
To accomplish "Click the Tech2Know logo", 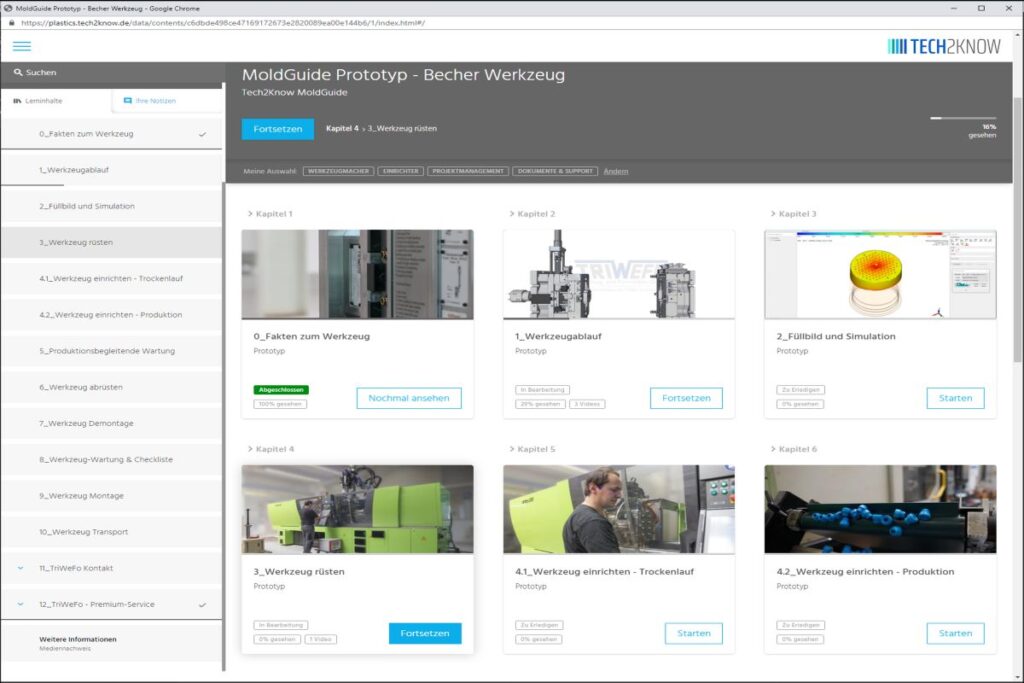I will pyautogui.click(x=944, y=46).
